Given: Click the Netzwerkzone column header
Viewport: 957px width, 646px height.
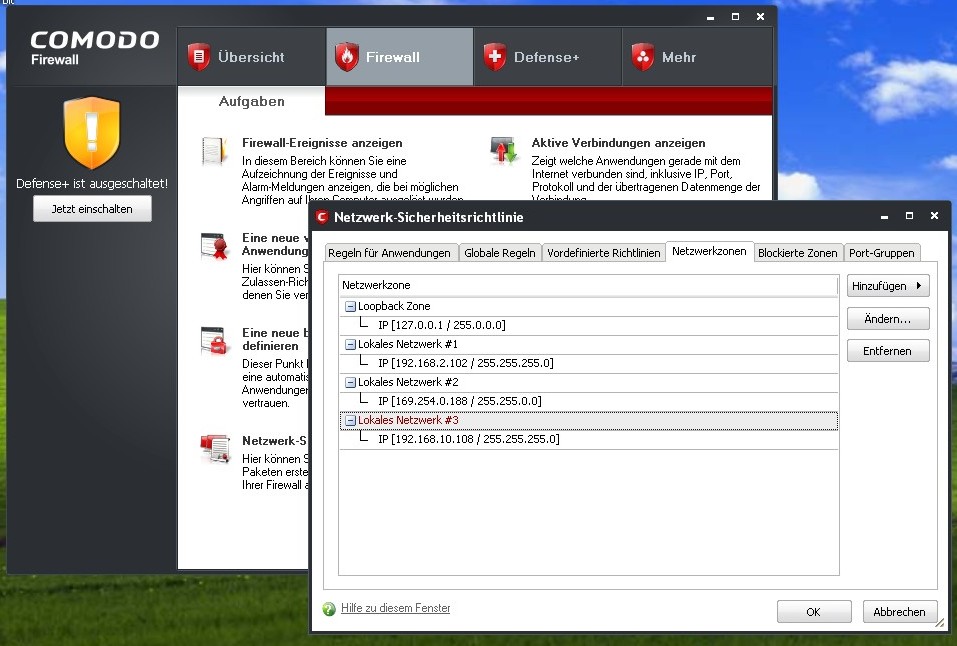Looking at the screenshot, I should pos(588,285).
